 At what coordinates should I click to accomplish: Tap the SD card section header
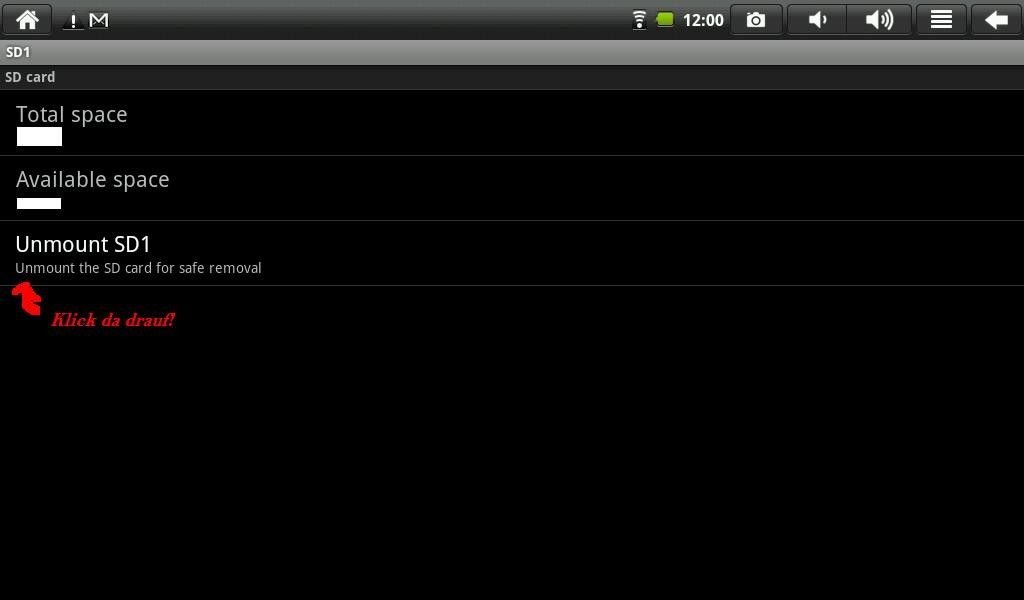point(512,77)
